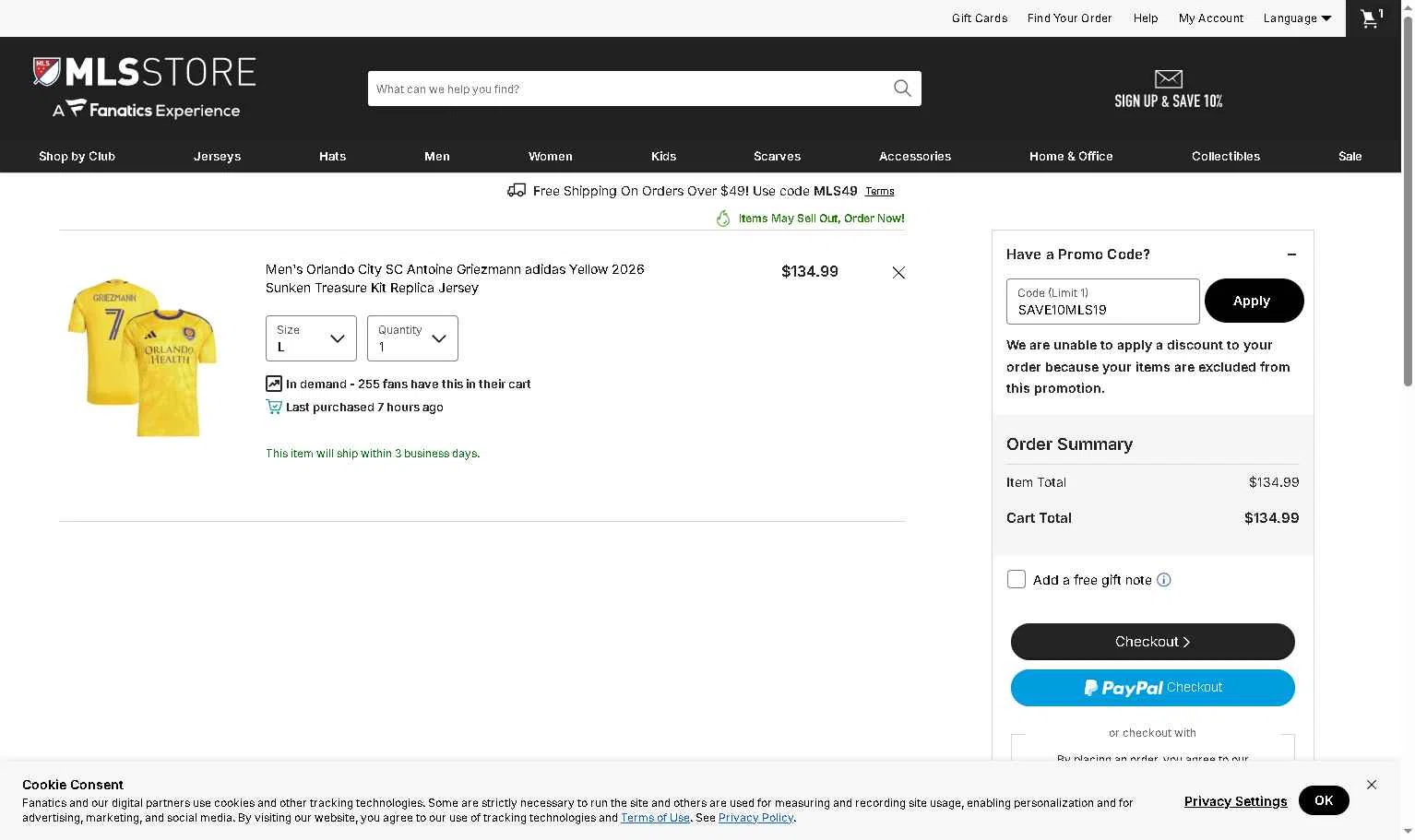
Task: Open the Accessories menu
Action: 915,157
